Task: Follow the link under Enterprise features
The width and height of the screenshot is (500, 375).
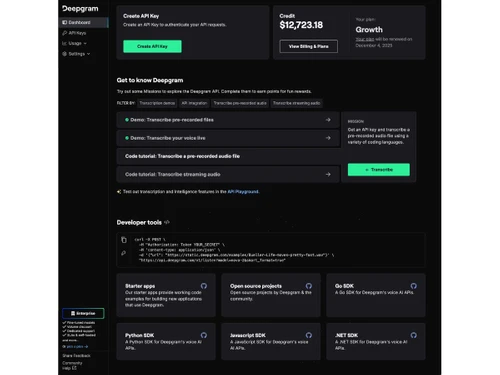Action: coord(77,347)
